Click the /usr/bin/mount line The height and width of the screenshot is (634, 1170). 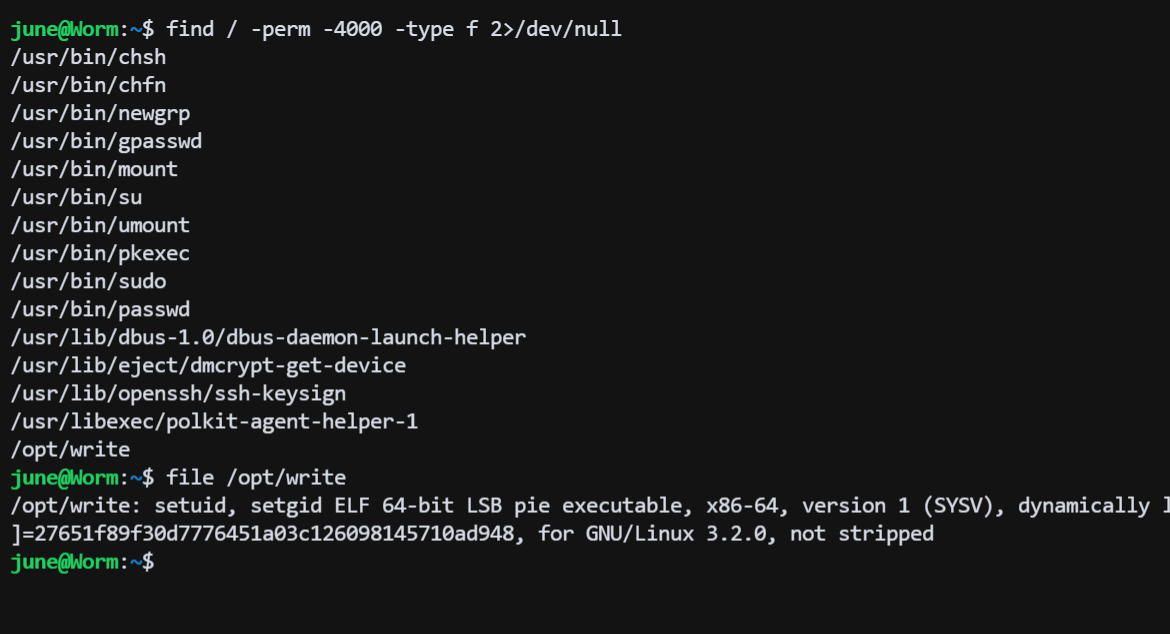coord(94,169)
